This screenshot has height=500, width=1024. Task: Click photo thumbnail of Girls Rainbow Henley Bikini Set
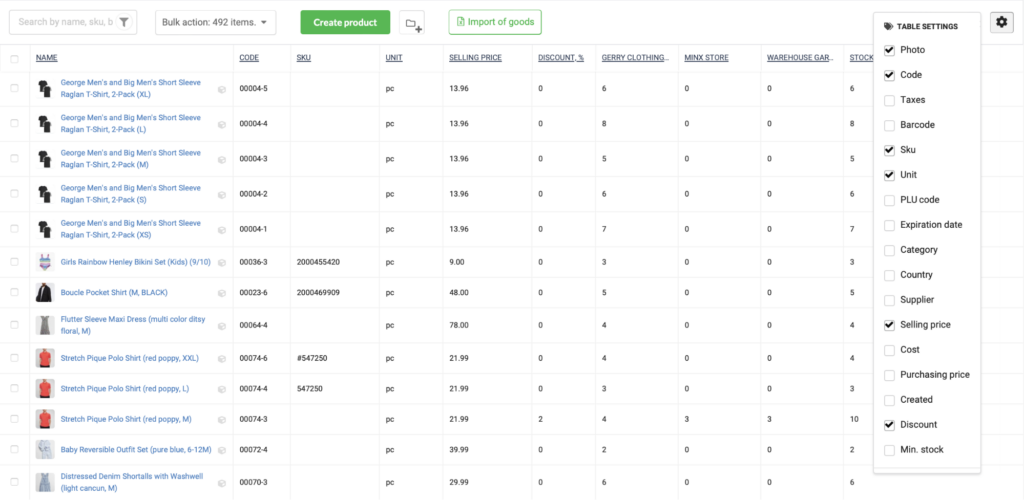(x=44, y=262)
